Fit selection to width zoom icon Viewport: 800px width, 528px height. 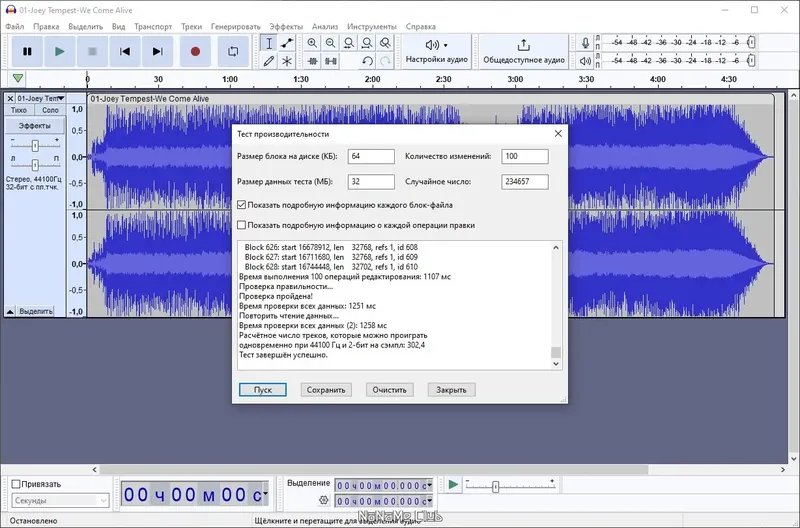coord(349,43)
